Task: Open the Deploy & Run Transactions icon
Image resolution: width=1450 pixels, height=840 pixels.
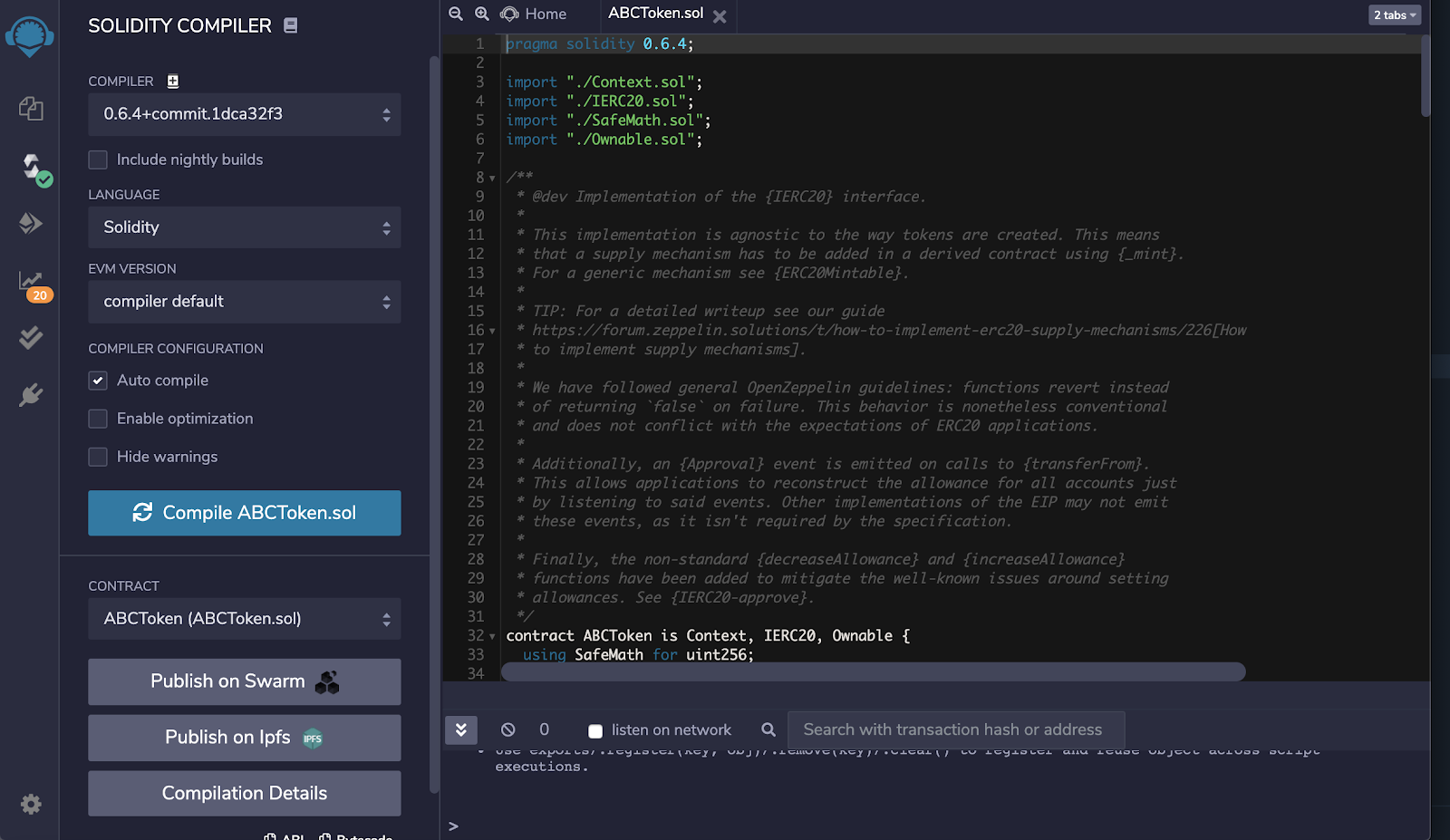Action: (31, 223)
